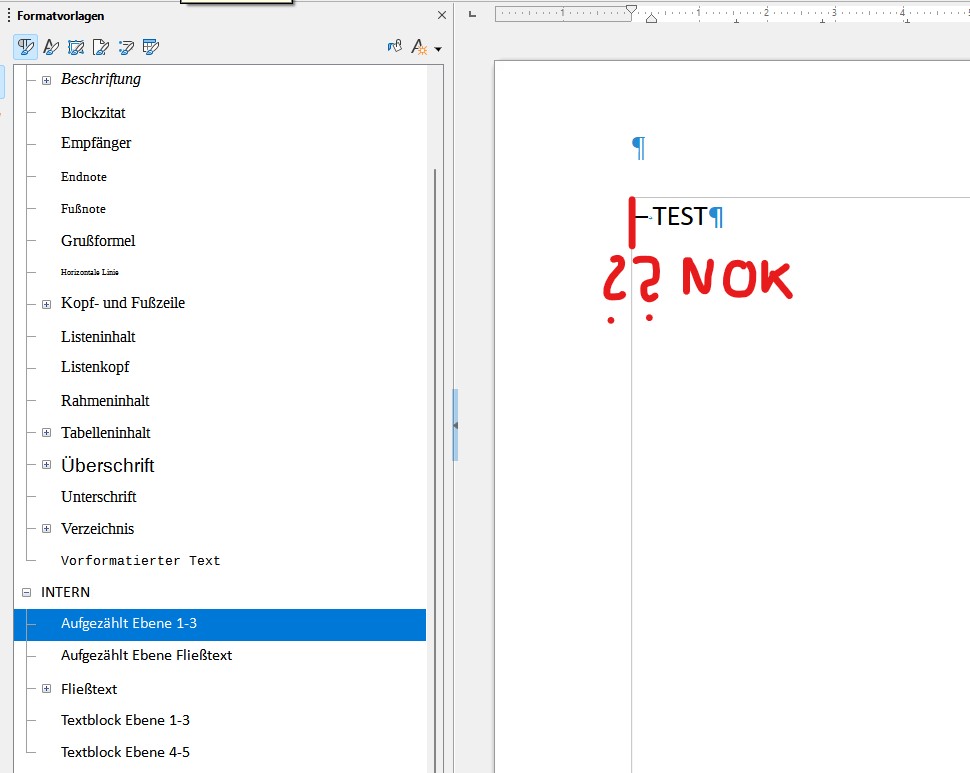The image size is (970, 773).
Task: Select the INTERN style group
Action: pyautogui.click(x=65, y=592)
